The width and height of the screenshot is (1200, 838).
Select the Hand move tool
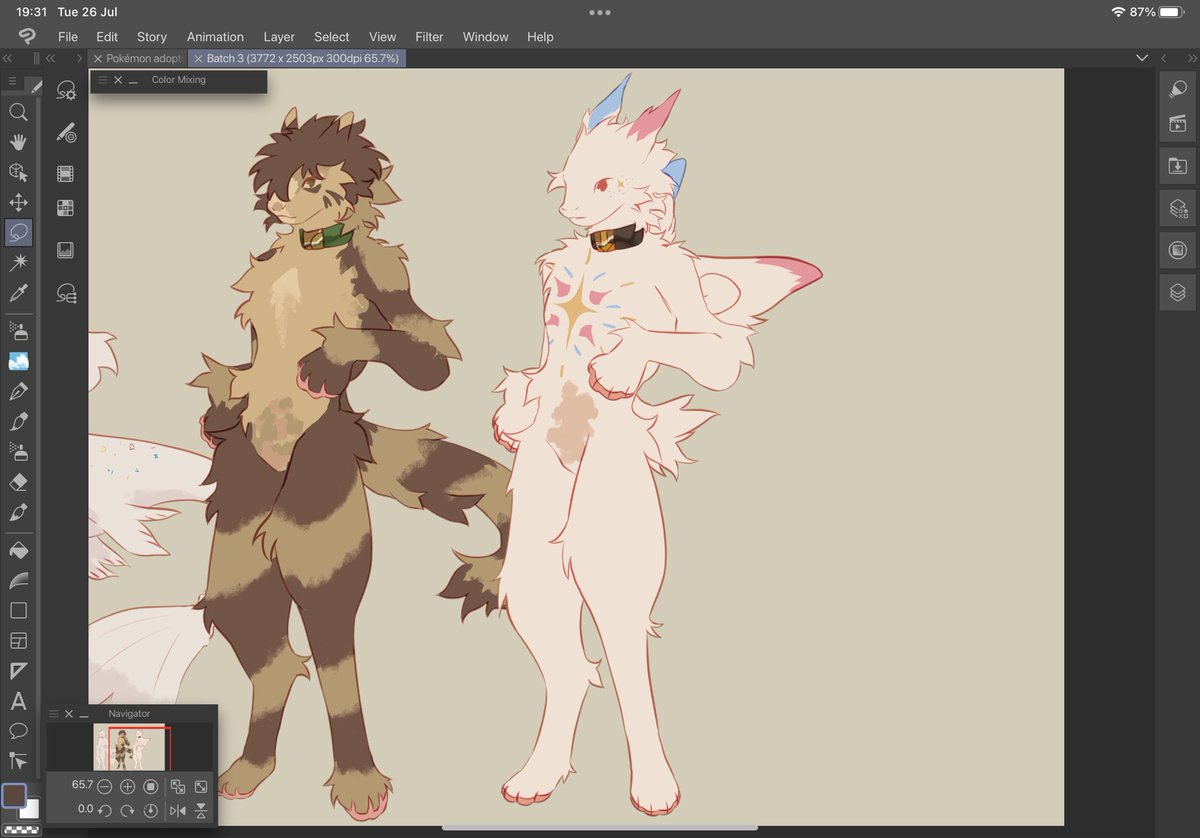18,142
